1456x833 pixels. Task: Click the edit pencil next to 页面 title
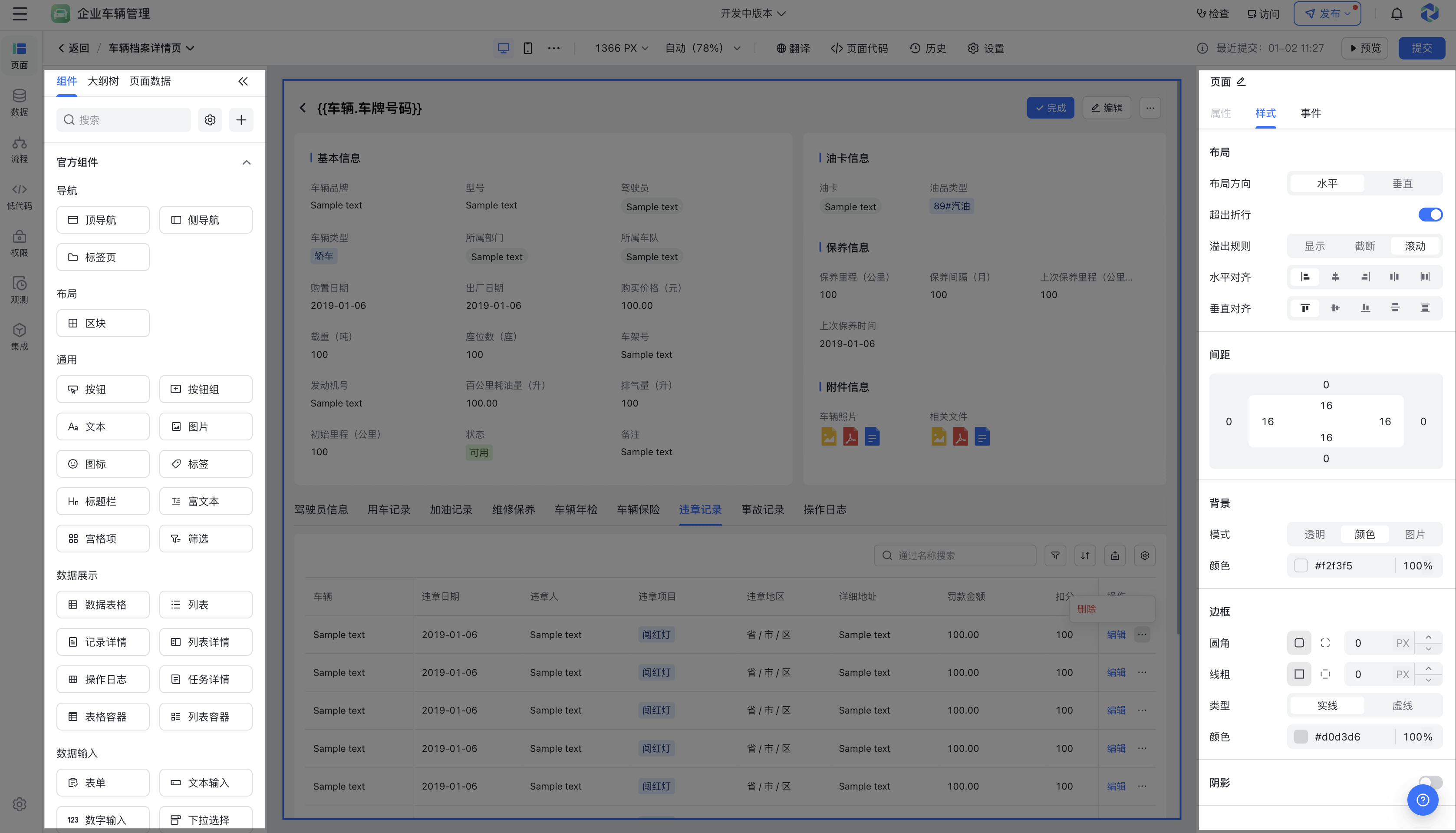click(x=1241, y=82)
